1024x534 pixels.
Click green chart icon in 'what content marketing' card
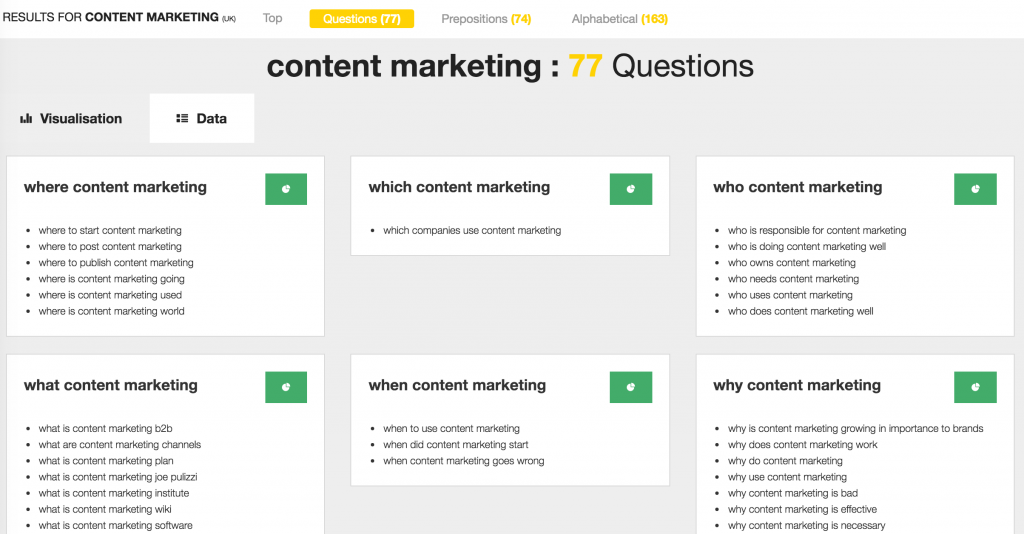pos(286,387)
